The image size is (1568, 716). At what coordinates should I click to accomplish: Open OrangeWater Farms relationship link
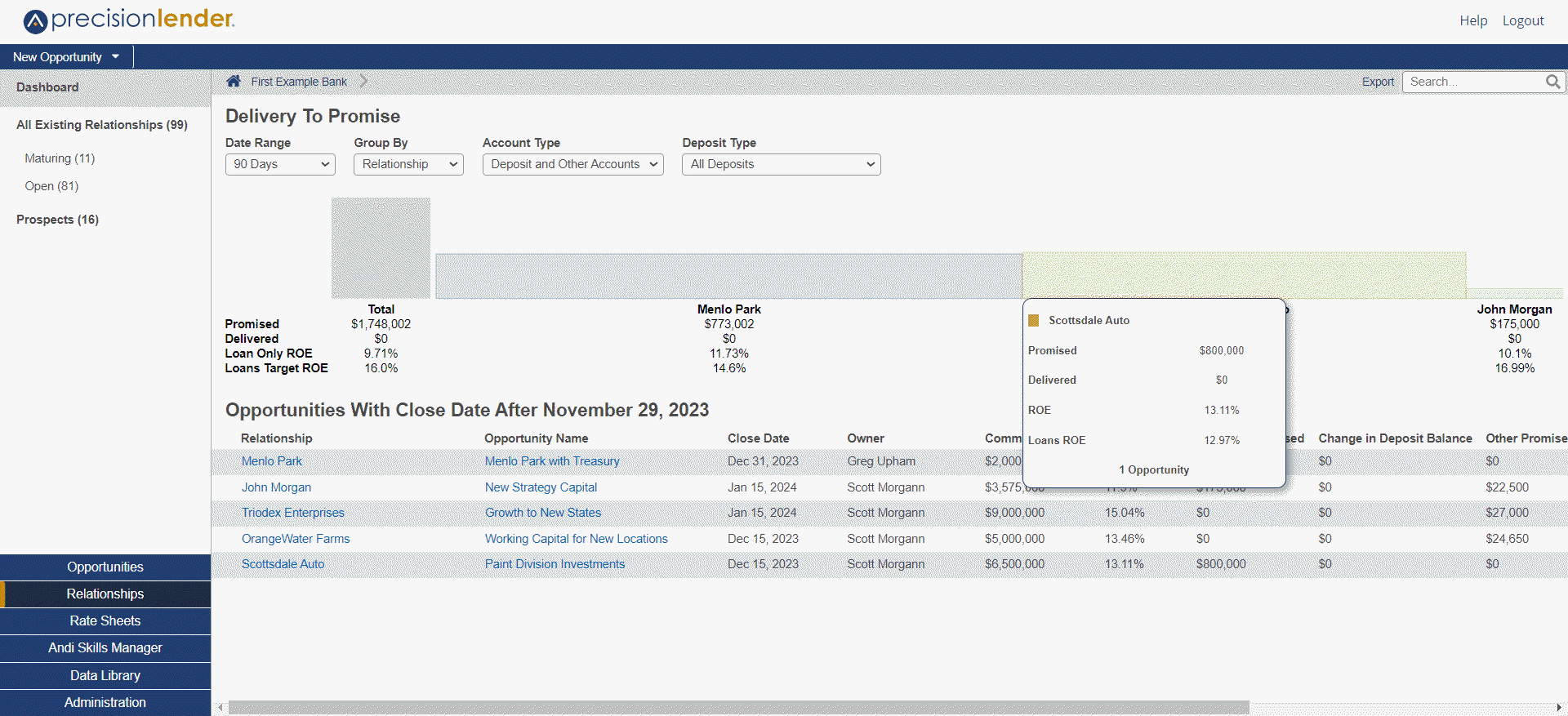point(296,539)
